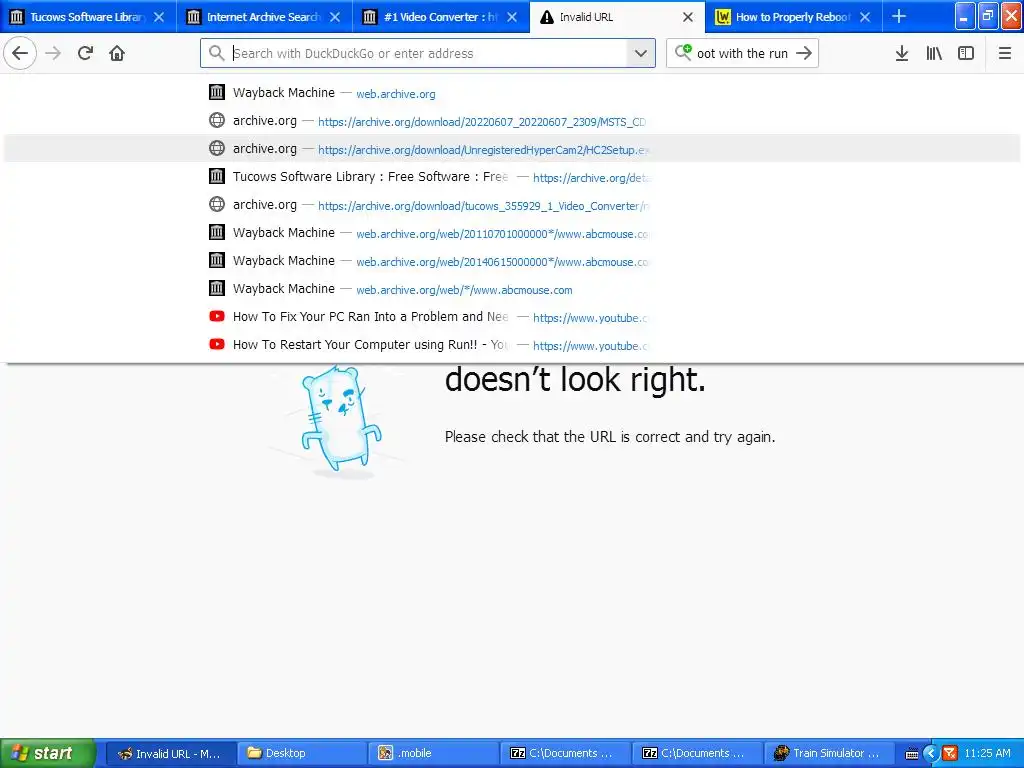Select Wayback Machine 20140615 abcmouse suggestion
The height and width of the screenshot is (768, 1024).
[511, 261]
